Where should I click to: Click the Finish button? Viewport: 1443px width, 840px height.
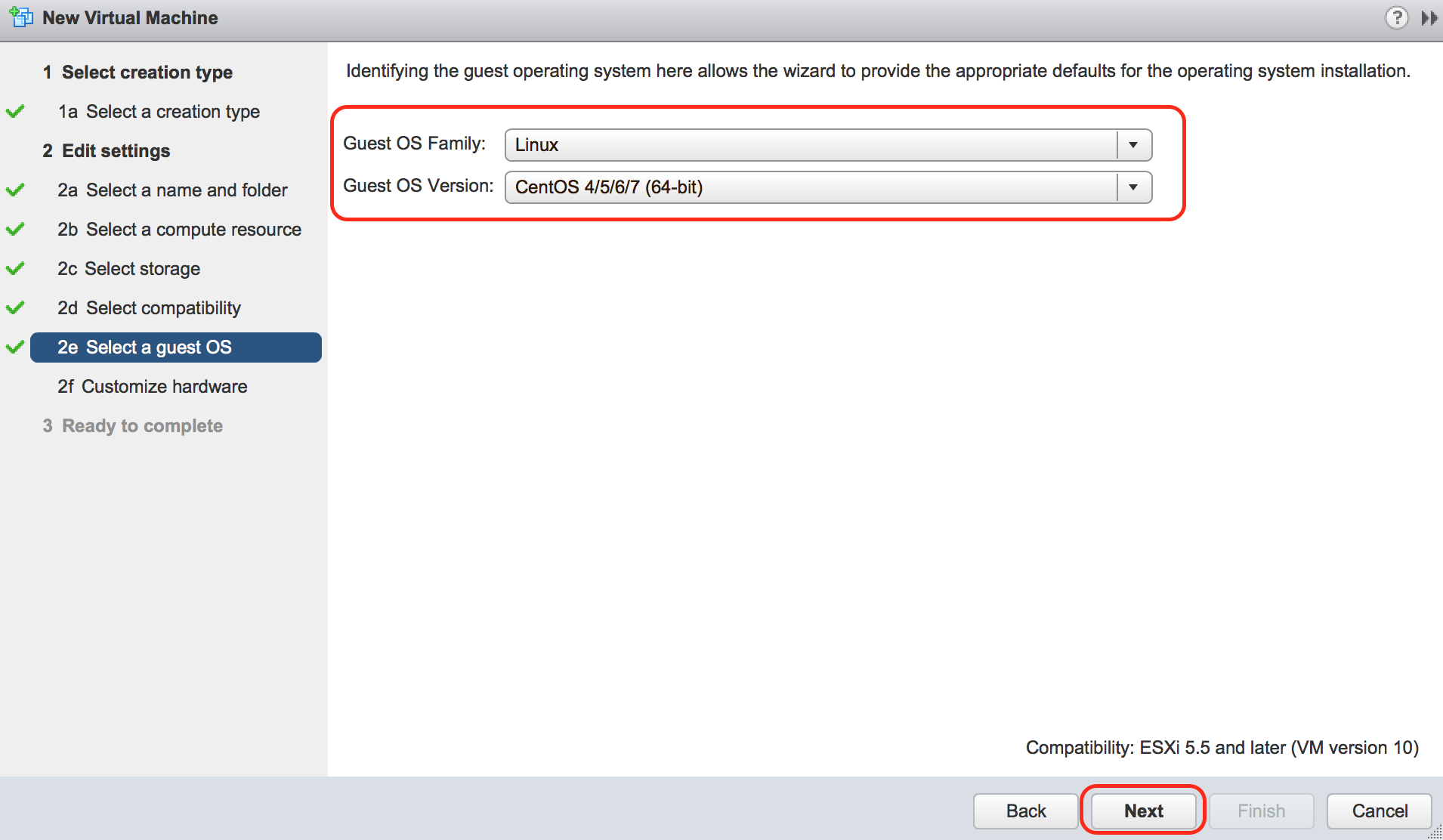tap(1262, 811)
